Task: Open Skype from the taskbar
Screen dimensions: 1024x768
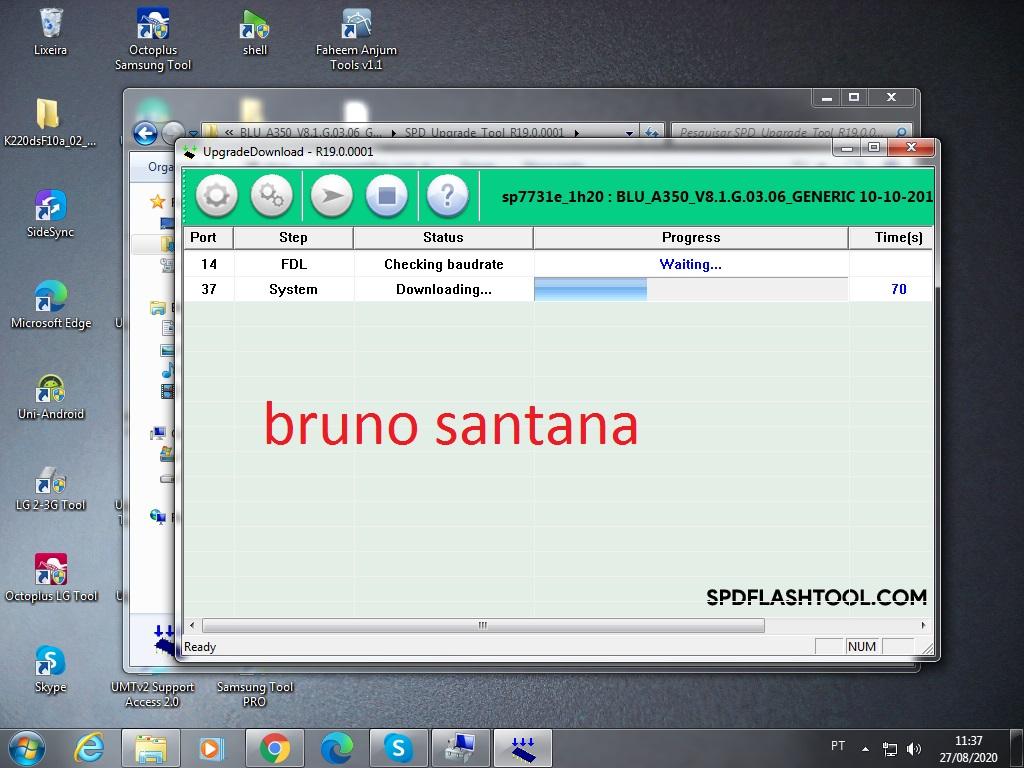Action: click(398, 748)
